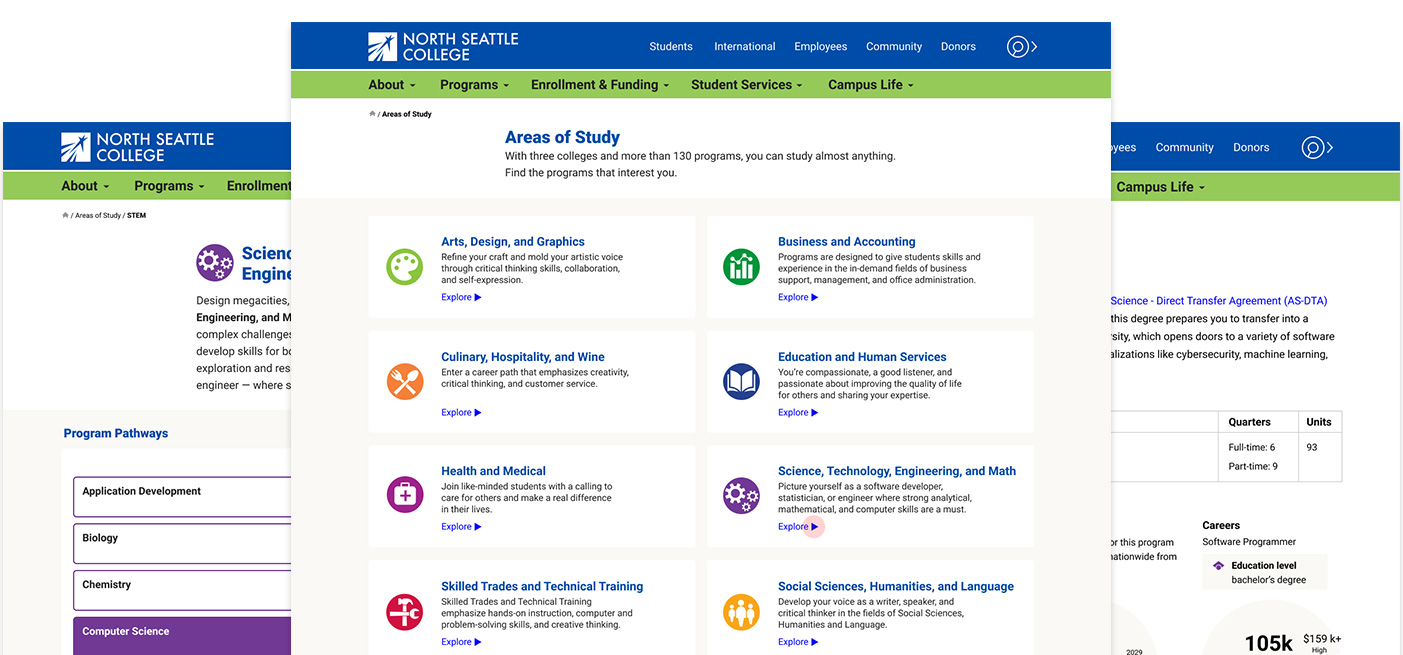Click the Software Programmer career text
The image size is (1403, 655).
click(x=1247, y=542)
